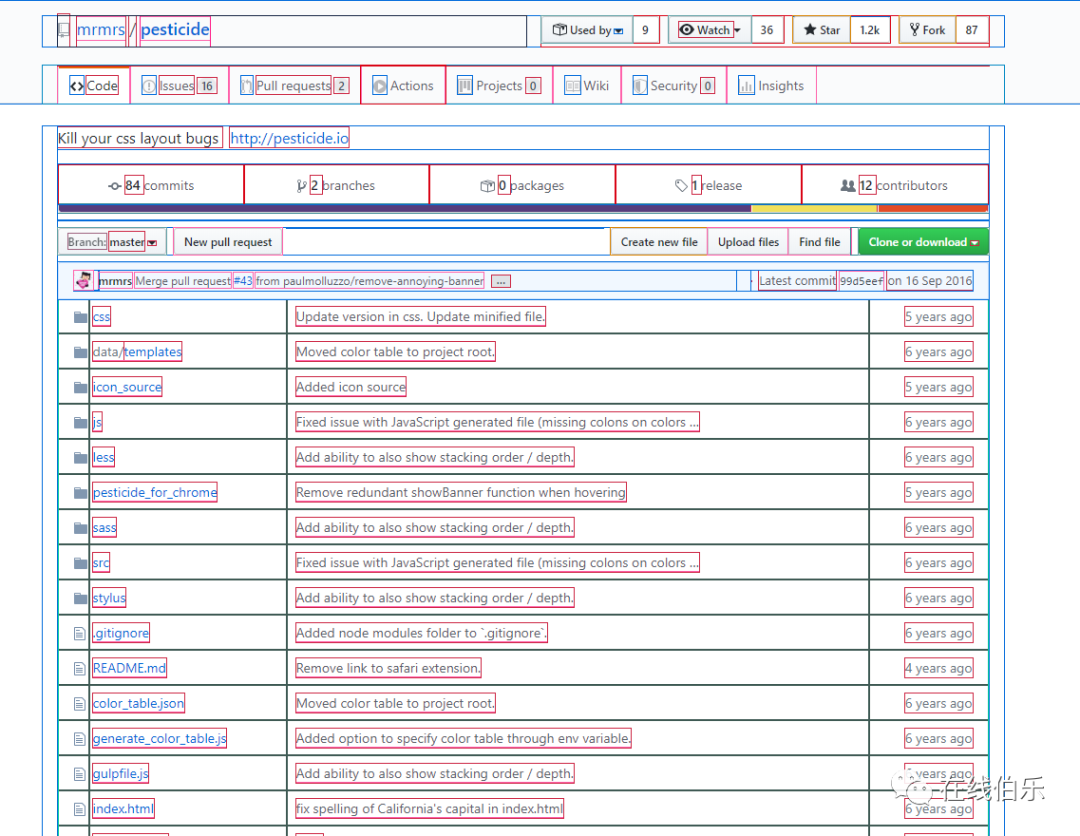
Task: Click the folder icon beside pesticide_for_chrome
Action: (x=81, y=492)
